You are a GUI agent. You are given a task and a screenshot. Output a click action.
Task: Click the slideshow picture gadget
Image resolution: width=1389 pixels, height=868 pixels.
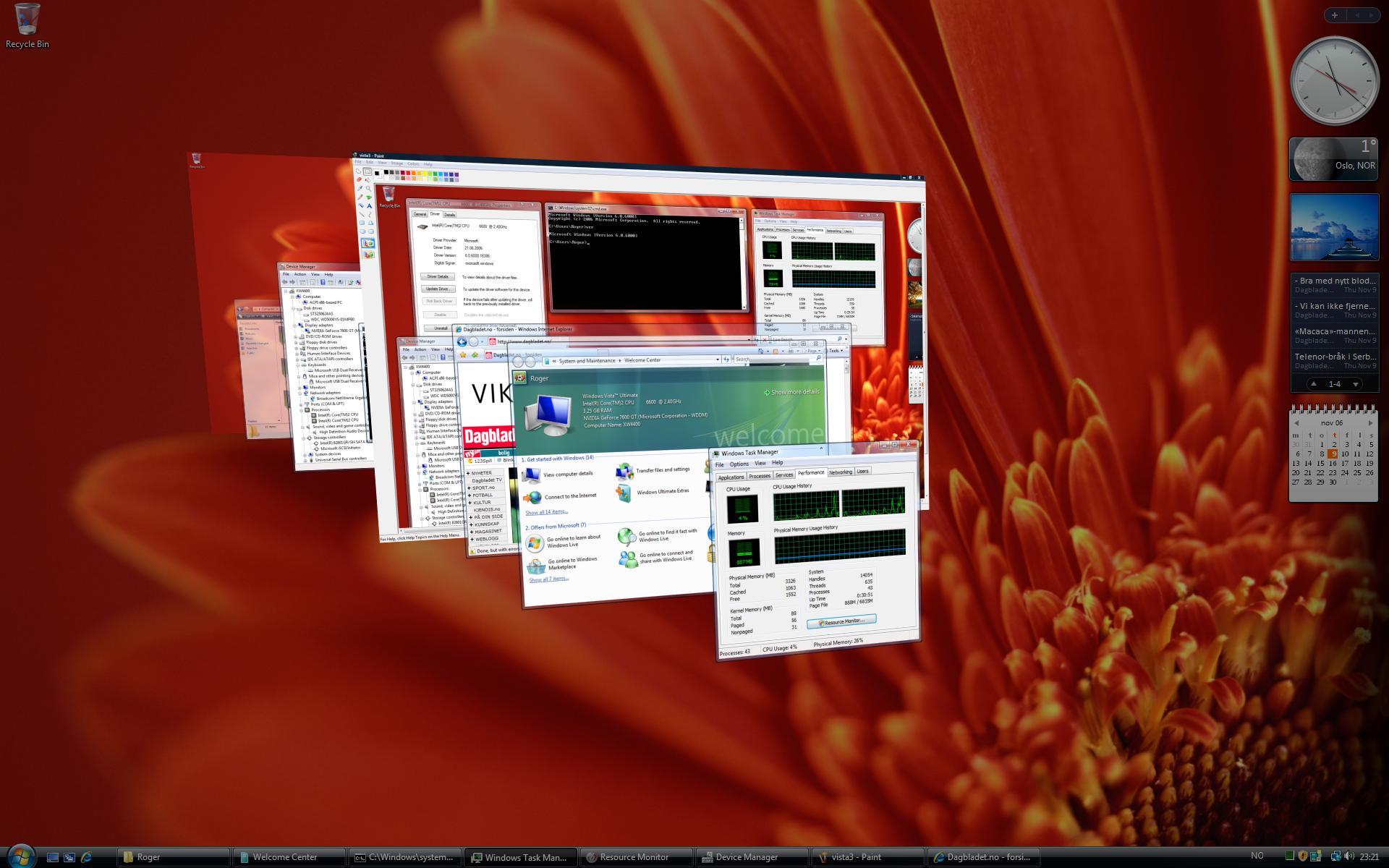1335,226
